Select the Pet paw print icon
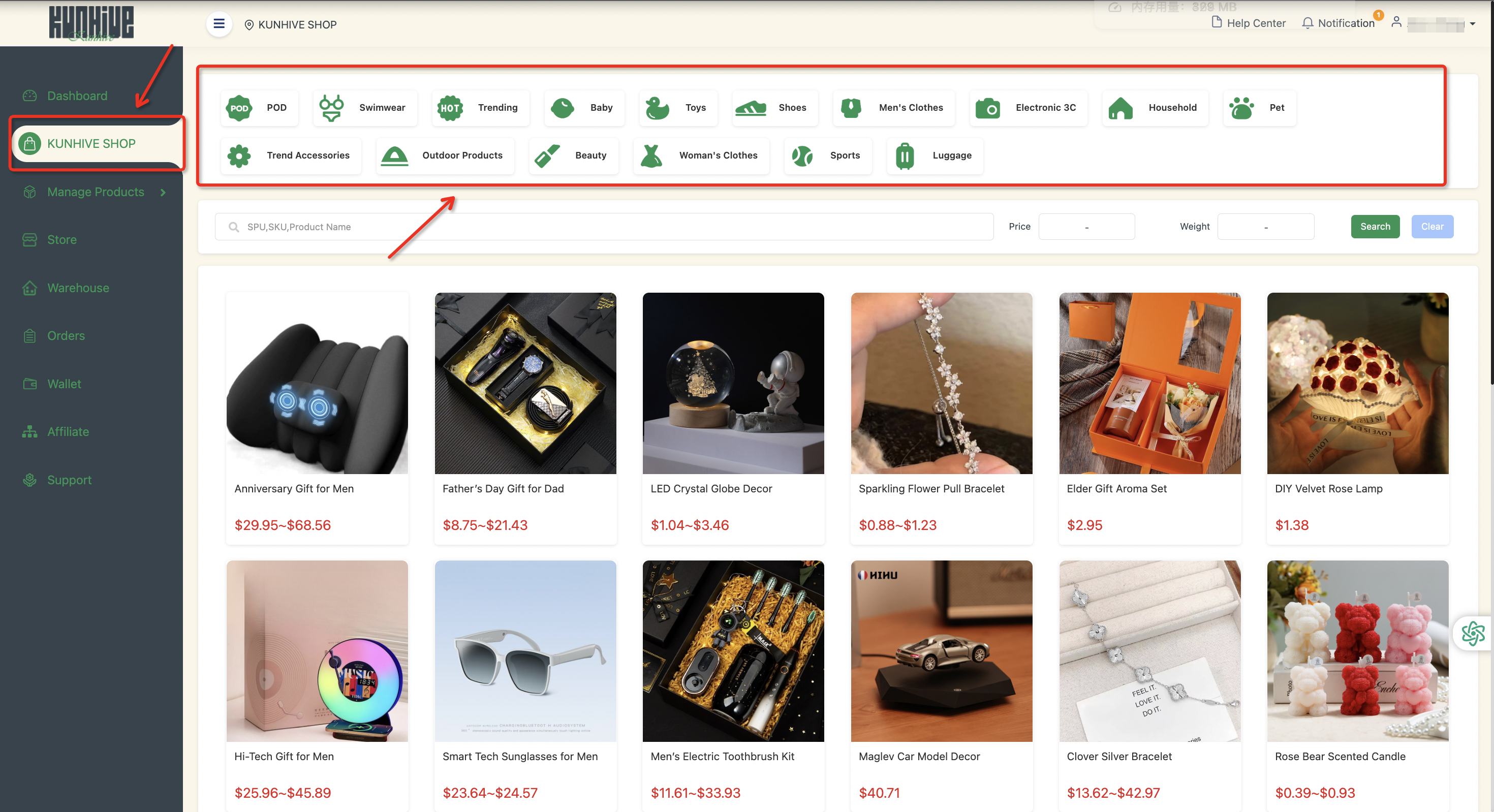1494x812 pixels. point(1241,108)
